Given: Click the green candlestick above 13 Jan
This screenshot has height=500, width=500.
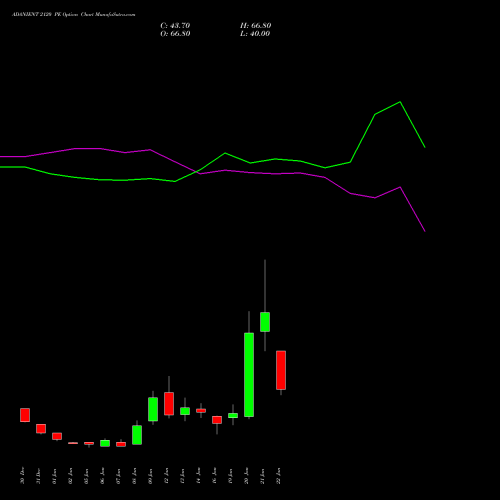Looking at the screenshot, I should click(185, 411).
